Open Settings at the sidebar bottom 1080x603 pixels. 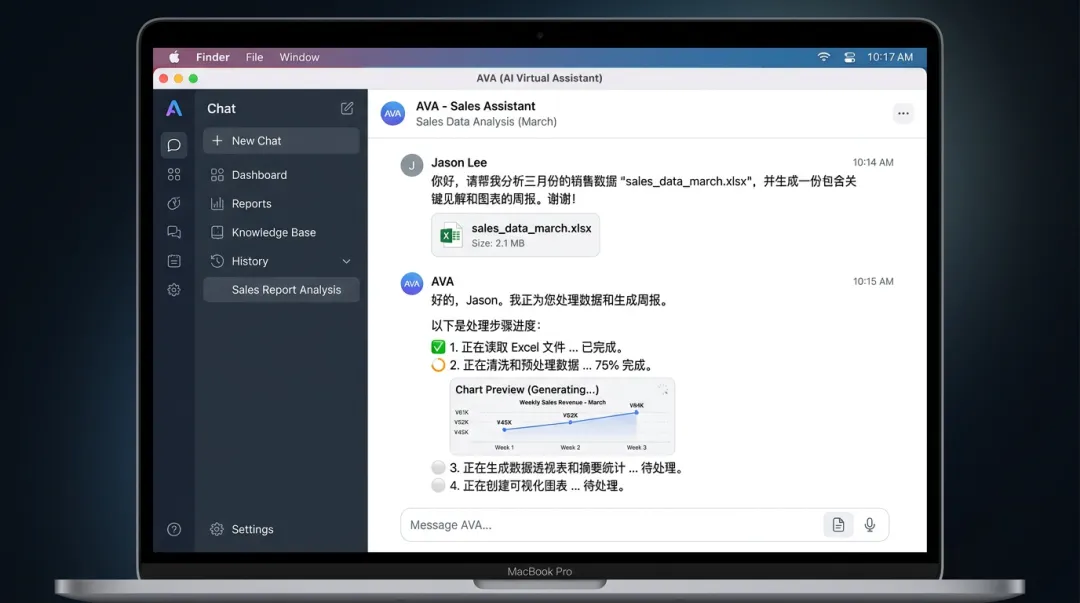[252, 529]
